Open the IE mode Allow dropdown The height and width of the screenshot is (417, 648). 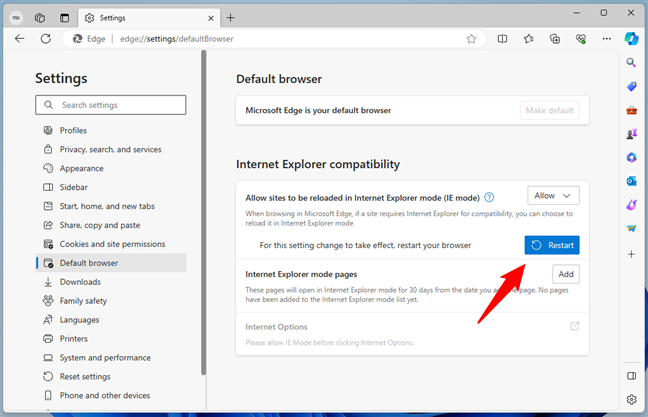tap(553, 195)
